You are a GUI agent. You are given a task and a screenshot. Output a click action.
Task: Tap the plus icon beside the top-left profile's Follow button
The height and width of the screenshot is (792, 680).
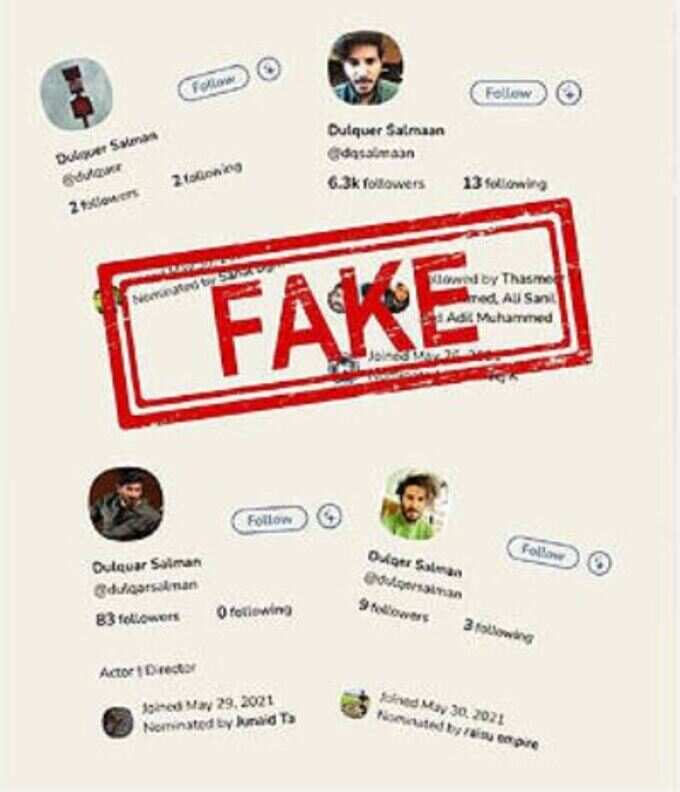[x=269, y=69]
